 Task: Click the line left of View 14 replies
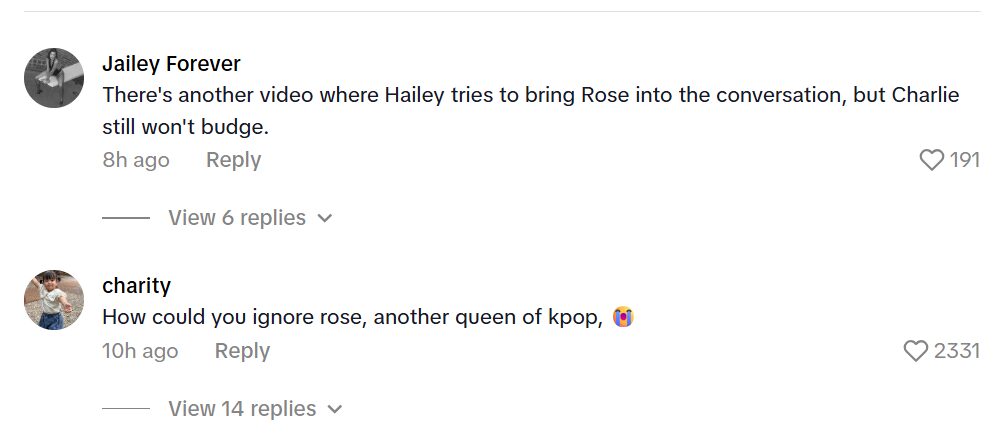pos(126,409)
